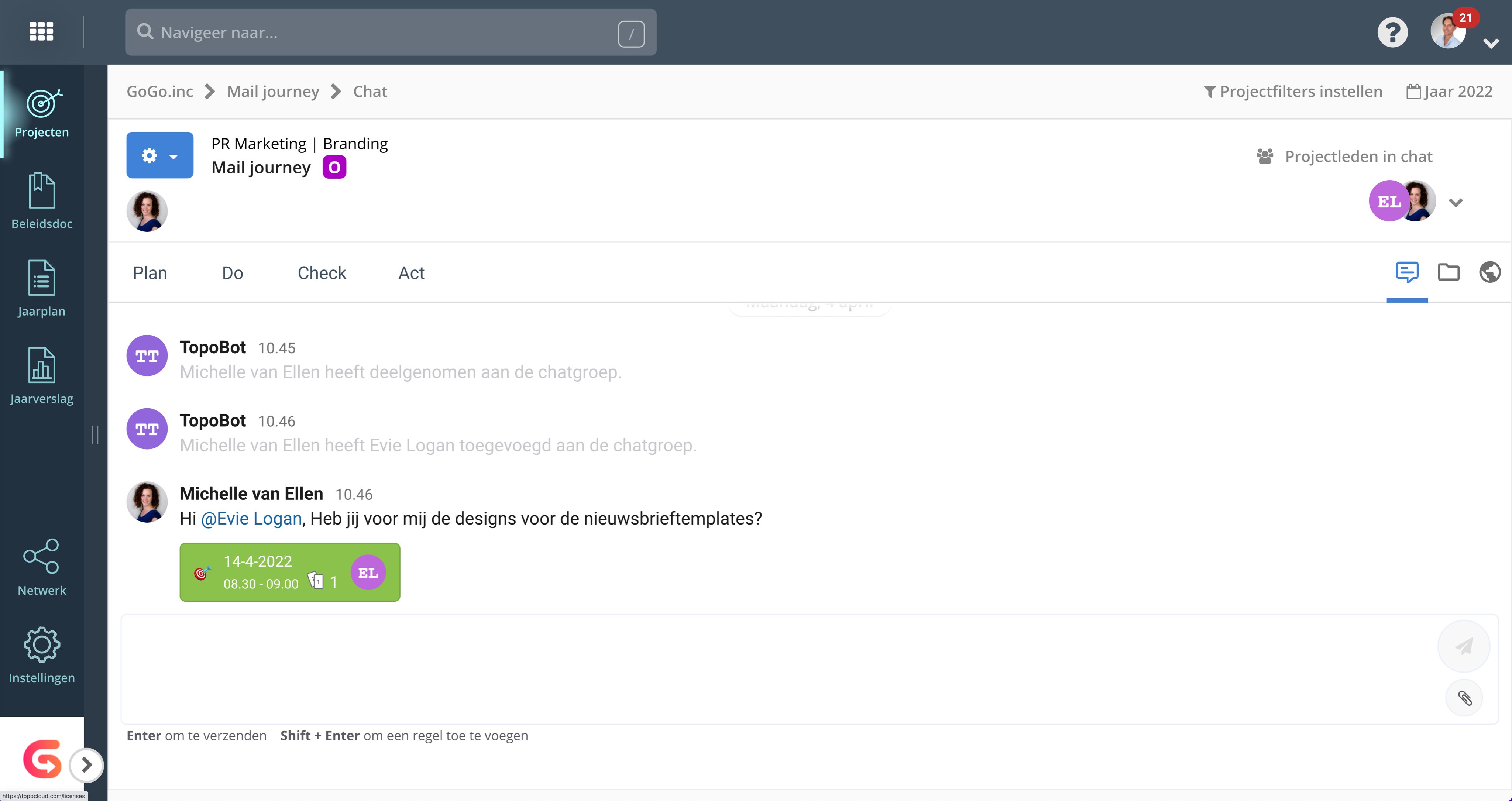Switch to the Plan tab
This screenshot has height=801, width=1512.
pos(150,273)
